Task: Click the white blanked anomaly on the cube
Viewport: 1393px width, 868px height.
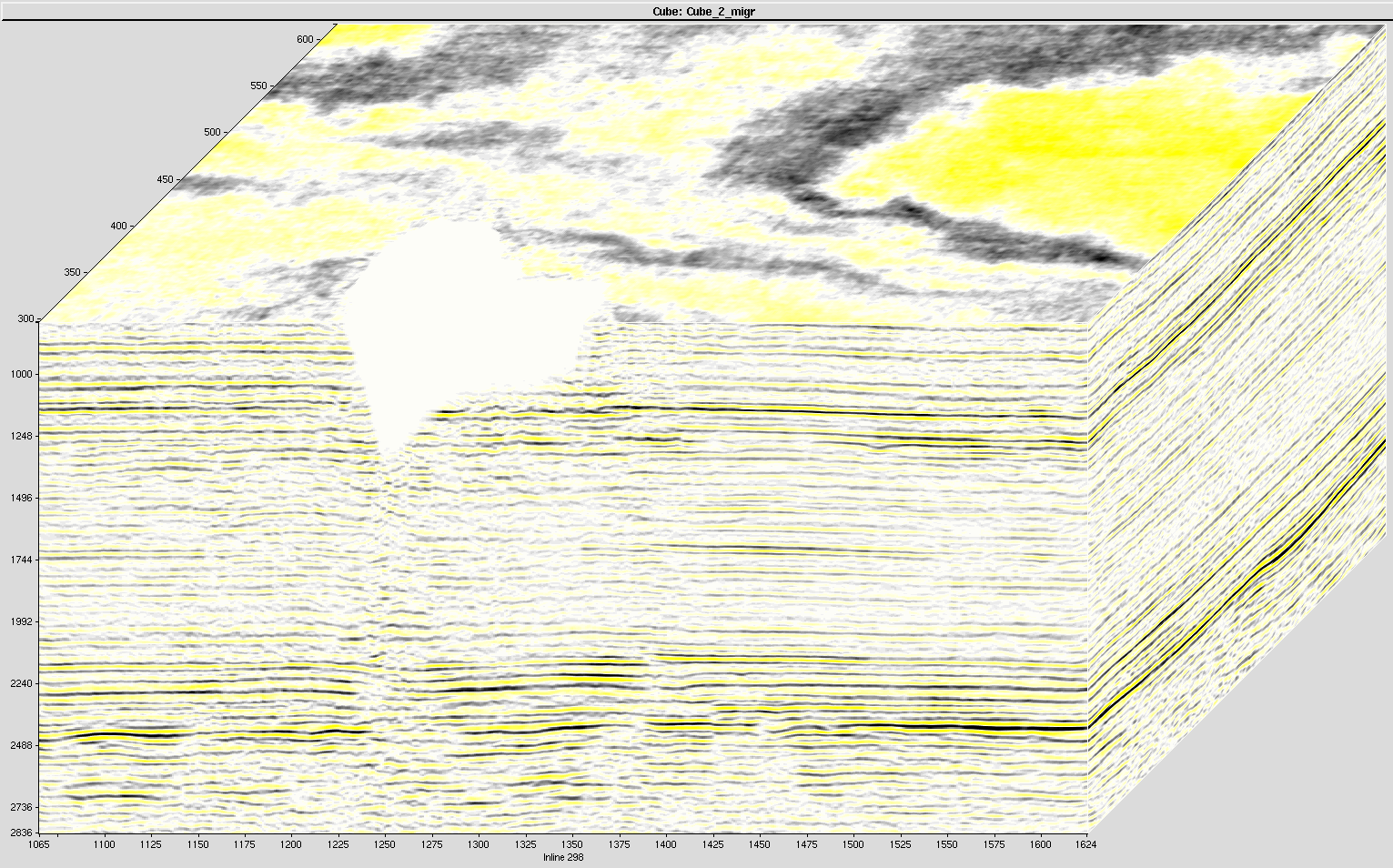Action: [455, 318]
